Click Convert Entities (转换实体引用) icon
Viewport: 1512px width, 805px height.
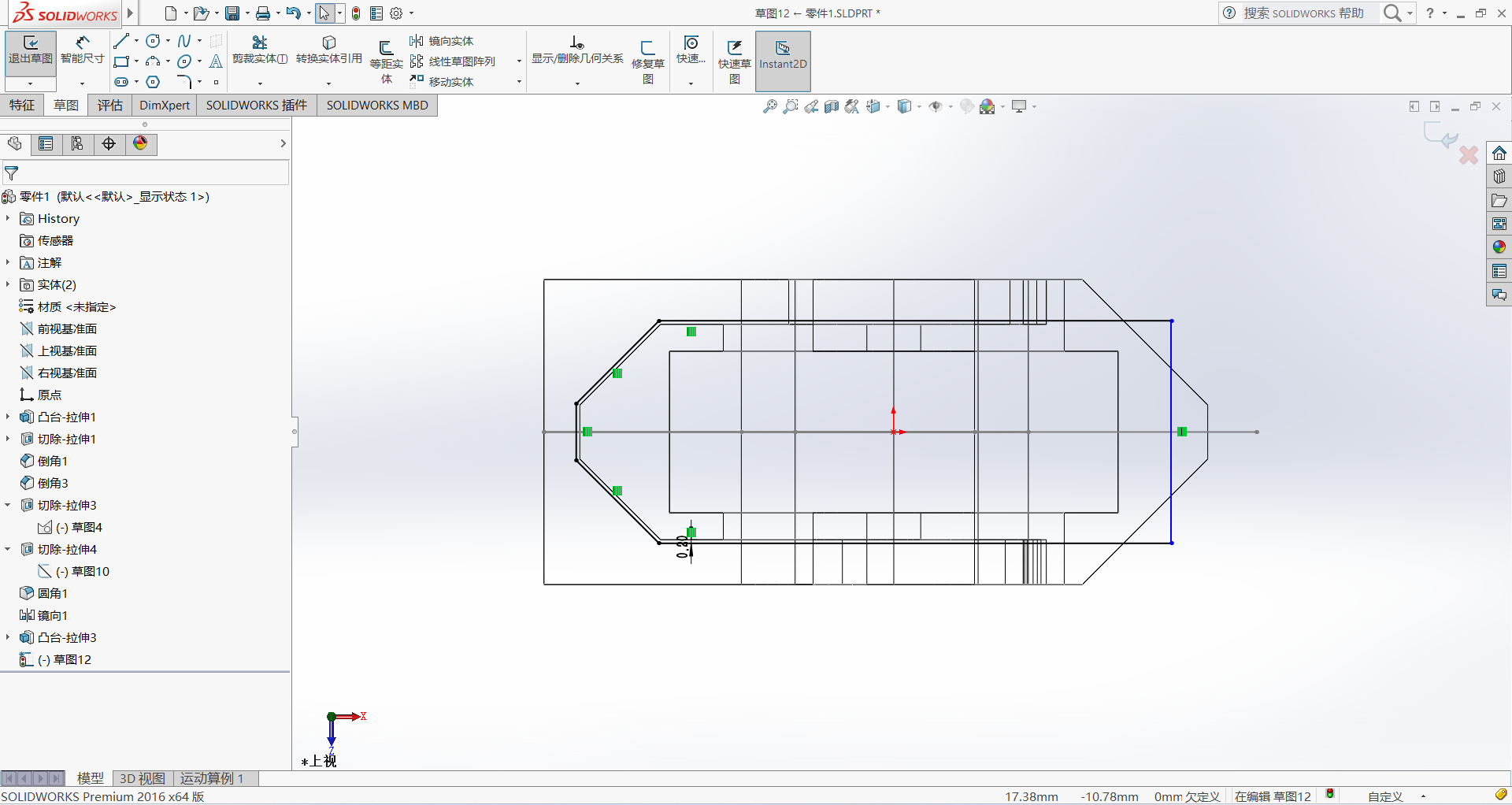[328, 50]
